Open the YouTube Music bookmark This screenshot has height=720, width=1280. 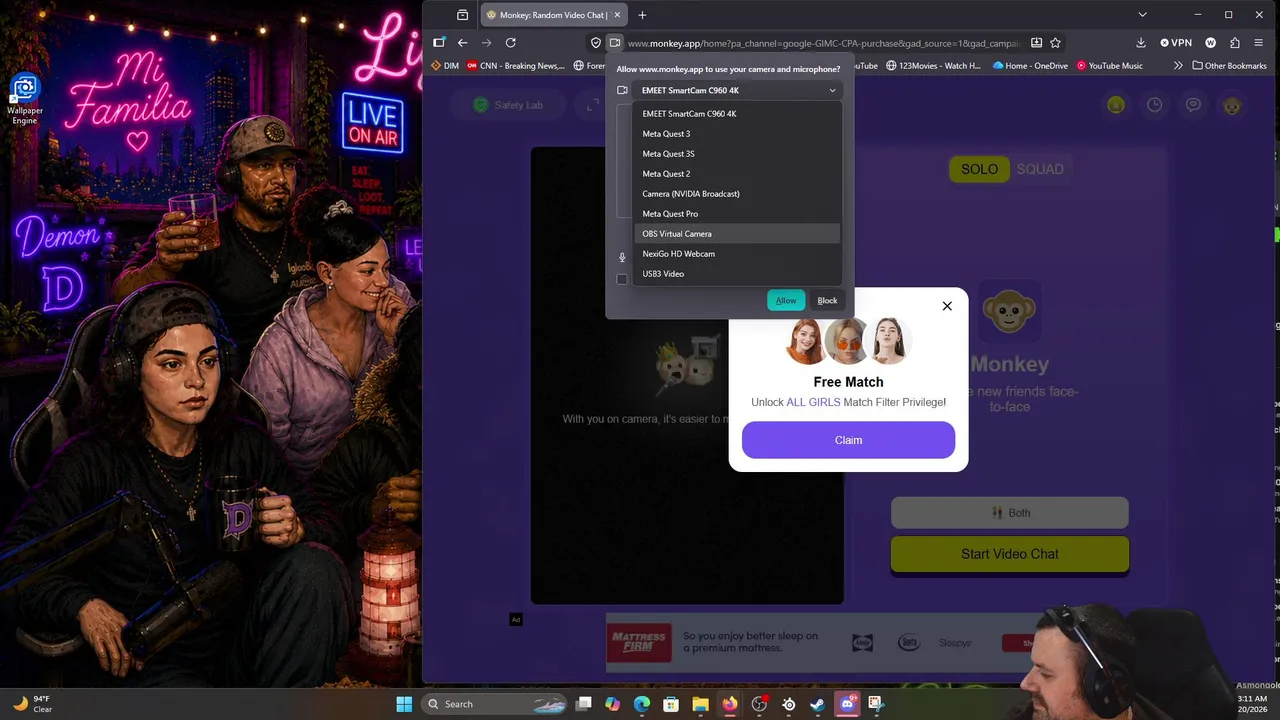tap(1109, 66)
